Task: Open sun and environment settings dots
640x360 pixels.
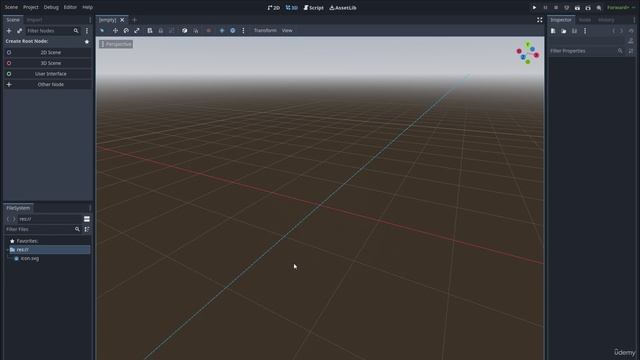Action: tap(243, 31)
